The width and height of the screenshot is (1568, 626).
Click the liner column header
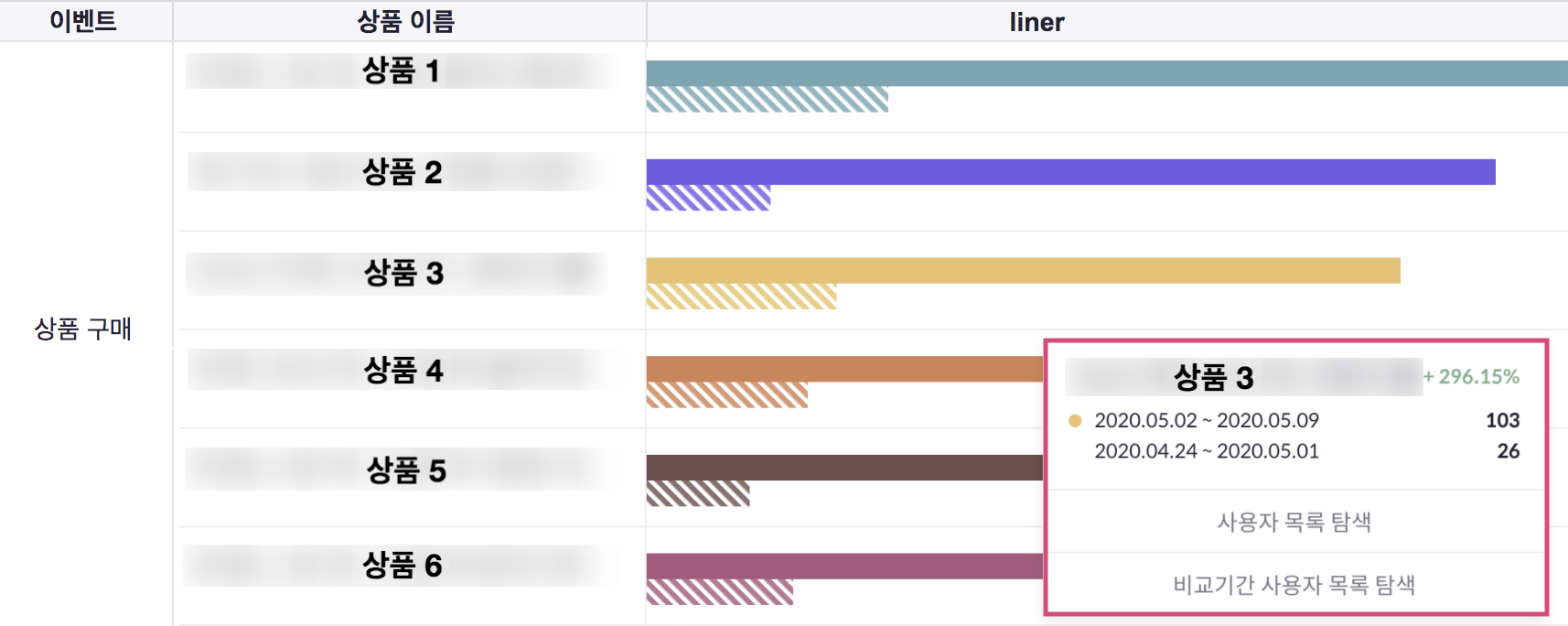point(1036,22)
